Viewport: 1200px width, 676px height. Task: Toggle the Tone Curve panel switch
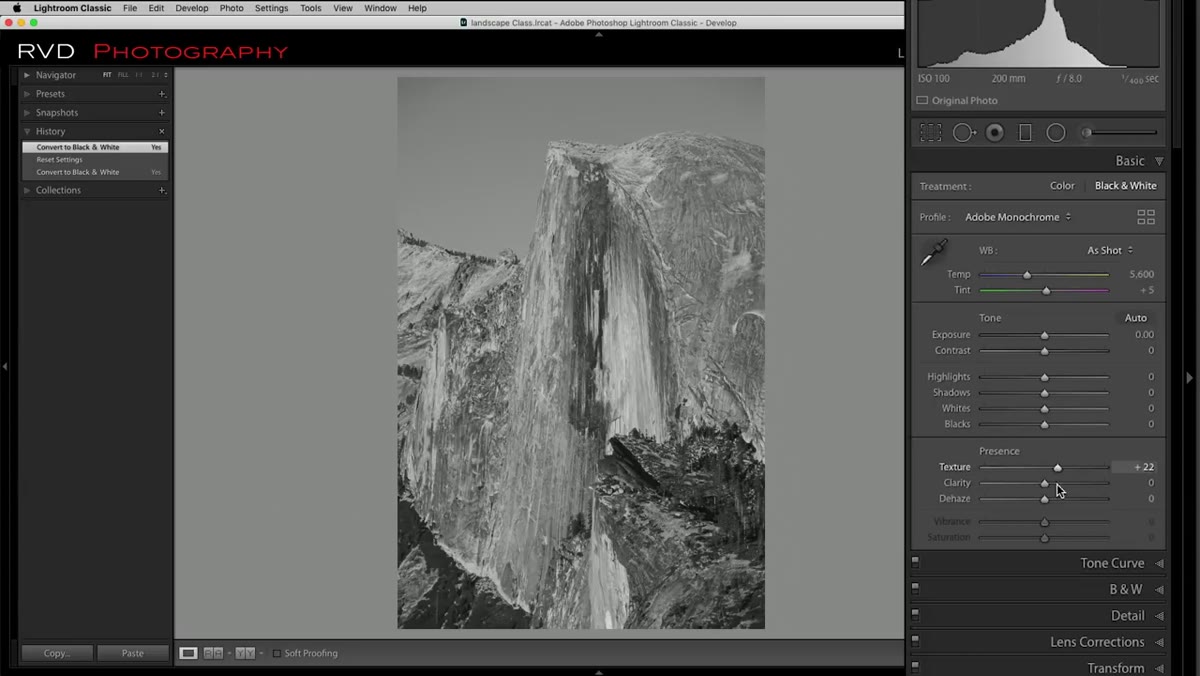pyautogui.click(x=915, y=563)
